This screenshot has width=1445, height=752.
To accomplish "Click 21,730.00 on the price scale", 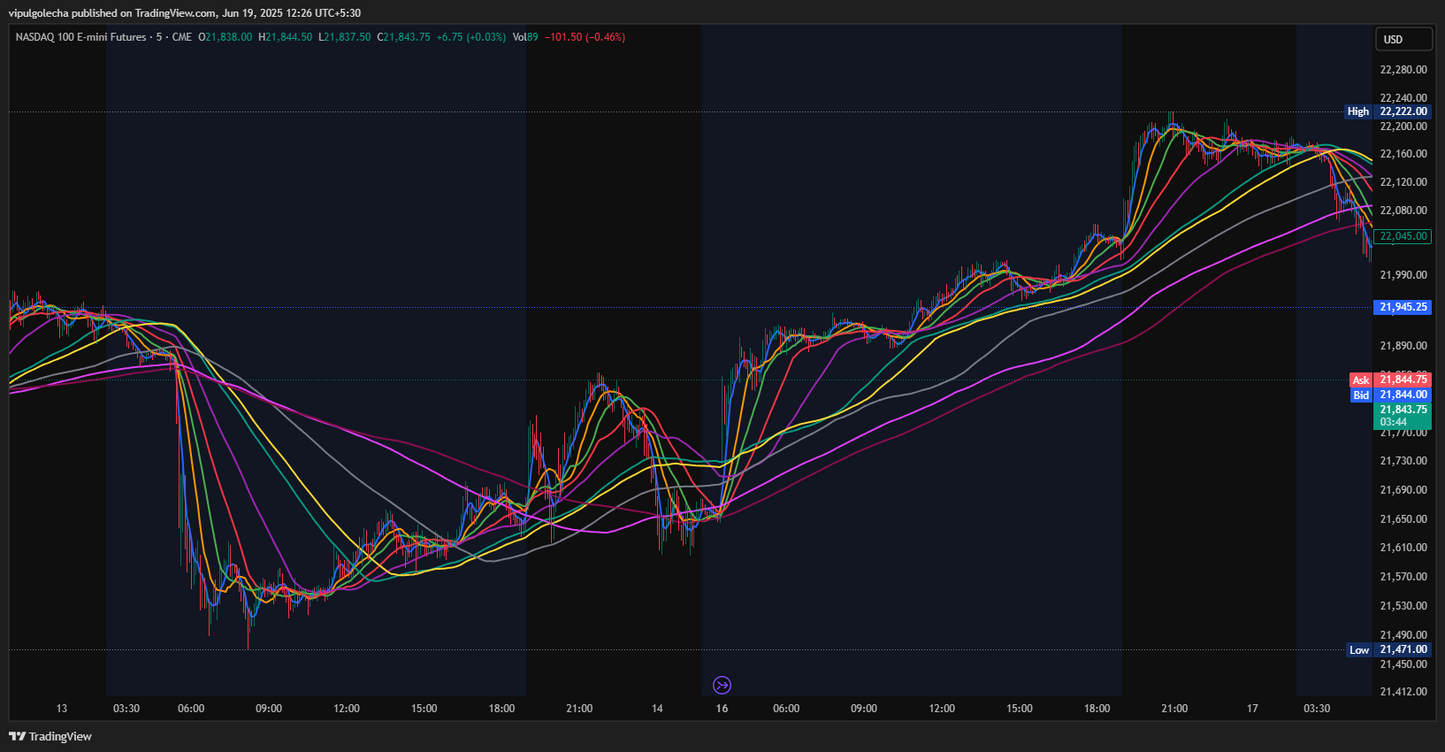I will [x=1402, y=460].
